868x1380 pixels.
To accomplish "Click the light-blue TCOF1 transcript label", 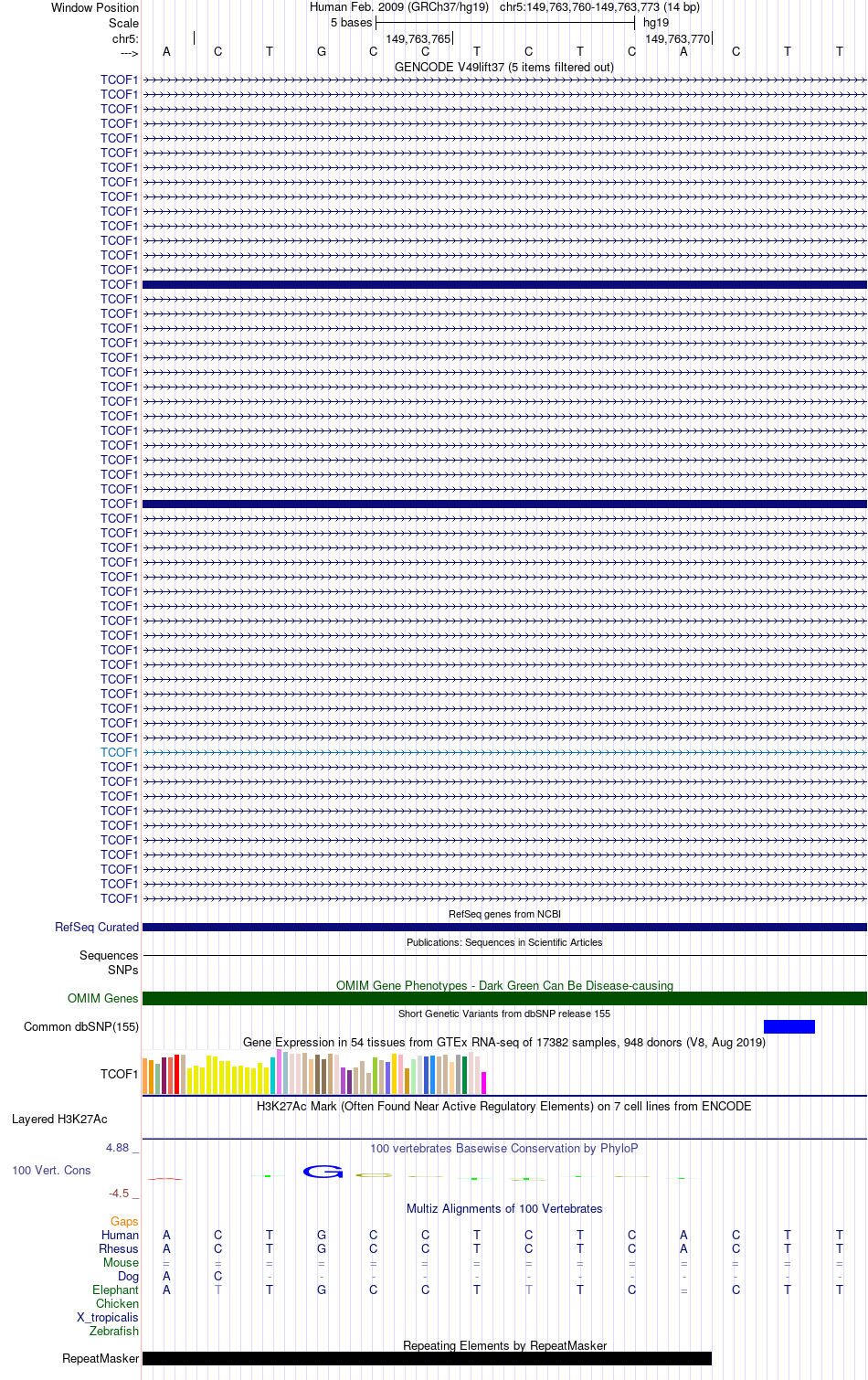I will point(119,752).
